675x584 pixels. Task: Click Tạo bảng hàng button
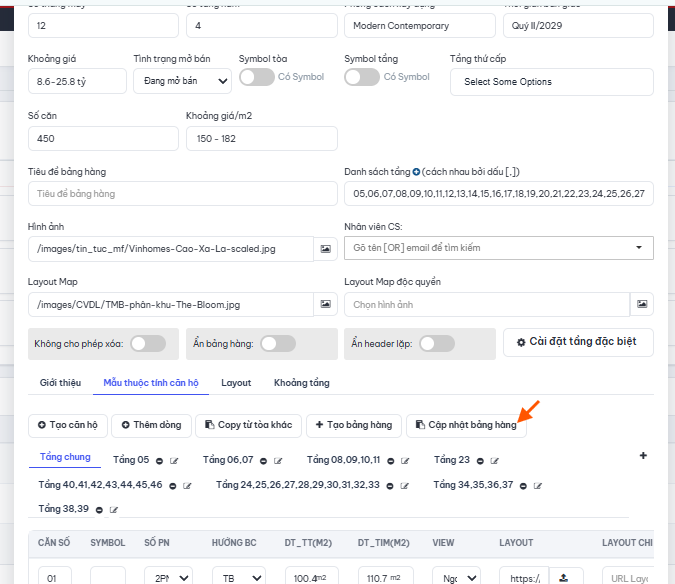(x=354, y=425)
